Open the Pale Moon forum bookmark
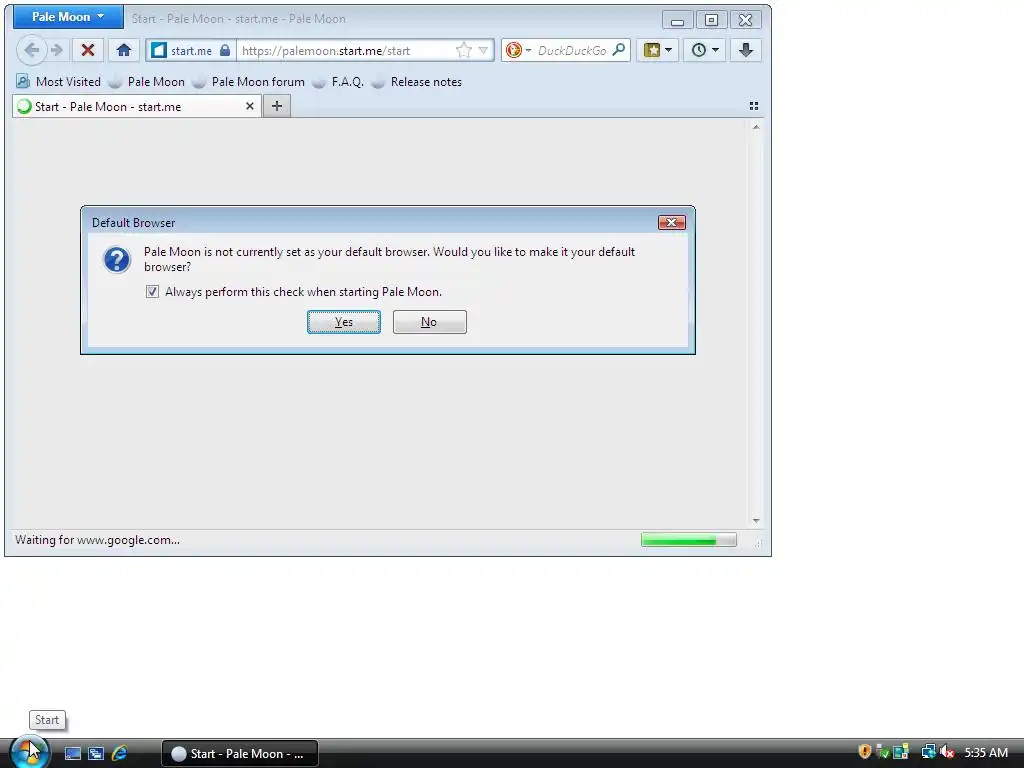 pyautogui.click(x=249, y=82)
